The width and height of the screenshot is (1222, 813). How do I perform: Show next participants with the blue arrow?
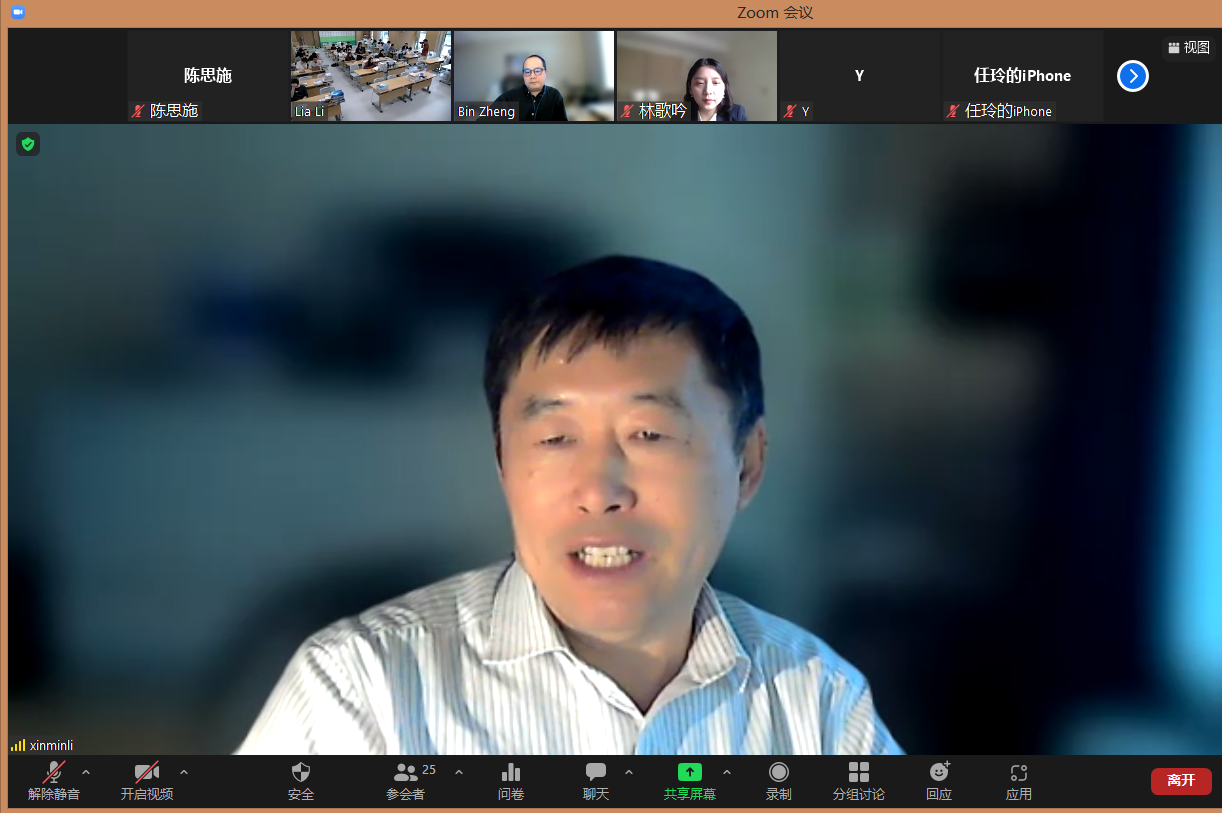[x=1132, y=76]
